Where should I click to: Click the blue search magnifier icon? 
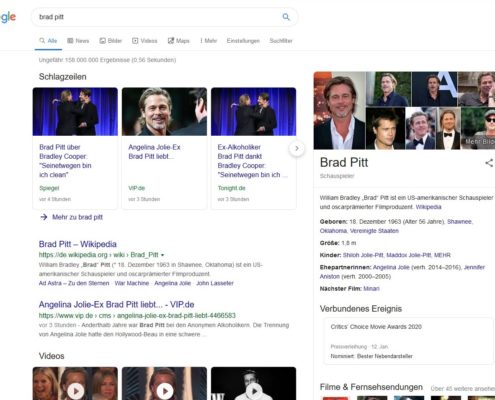click(x=286, y=17)
